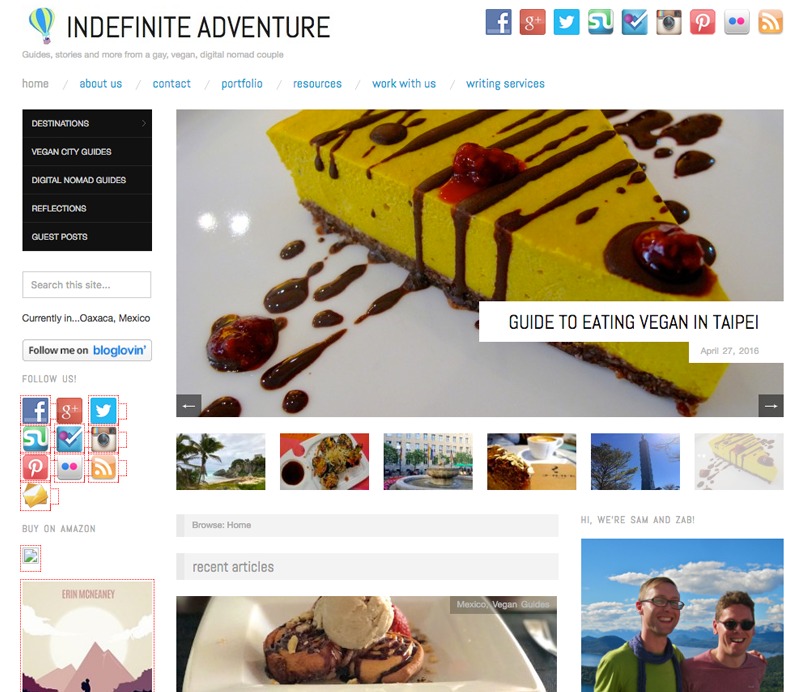Screen dimensions: 806x692
Task: Open the about us menu item
Action: [x=101, y=83]
